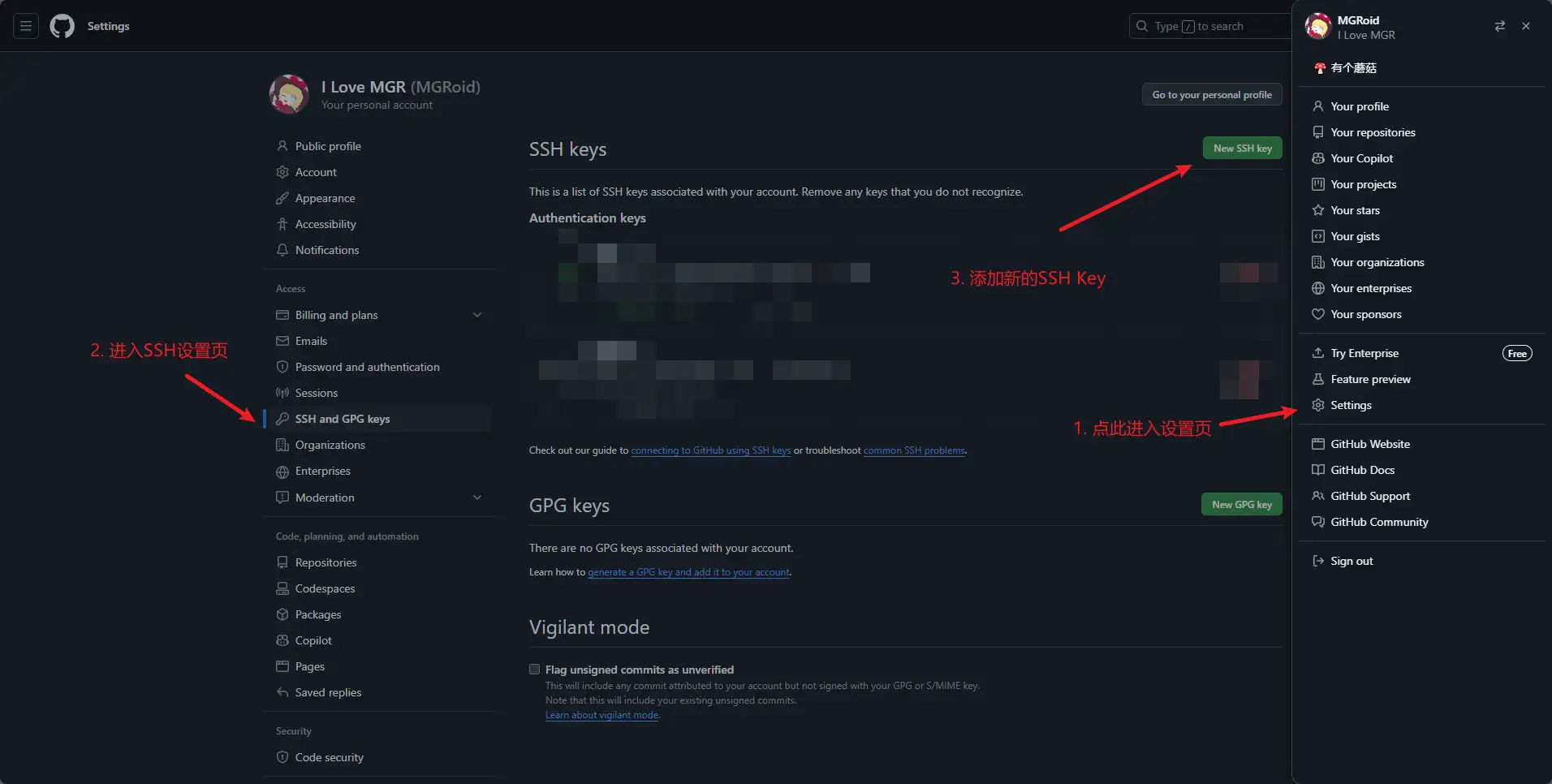1552x784 pixels.
Task: Click the GitHub Octocat logo
Action: click(x=63, y=26)
